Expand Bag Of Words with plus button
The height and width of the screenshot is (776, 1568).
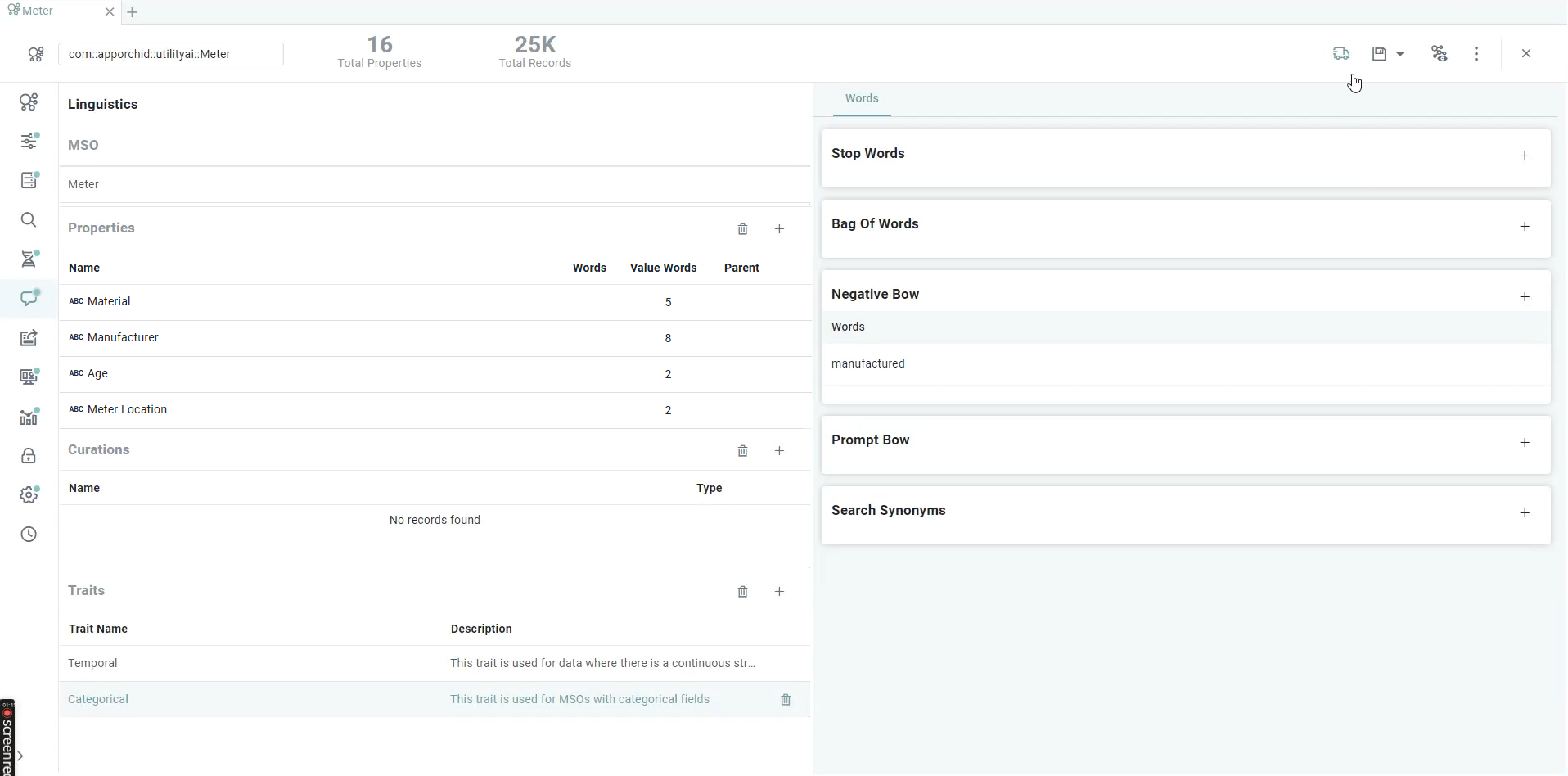click(1525, 227)
